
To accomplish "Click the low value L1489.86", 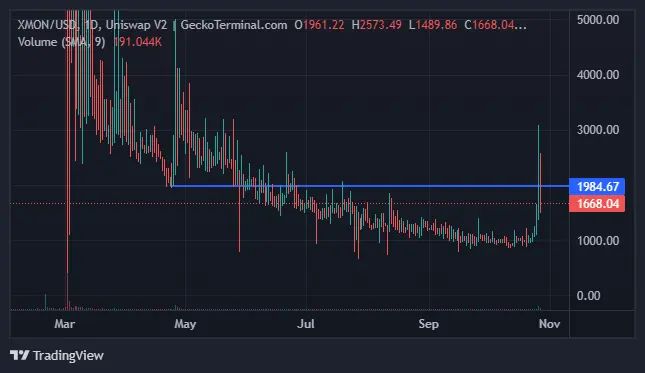I will click(433, 25).
